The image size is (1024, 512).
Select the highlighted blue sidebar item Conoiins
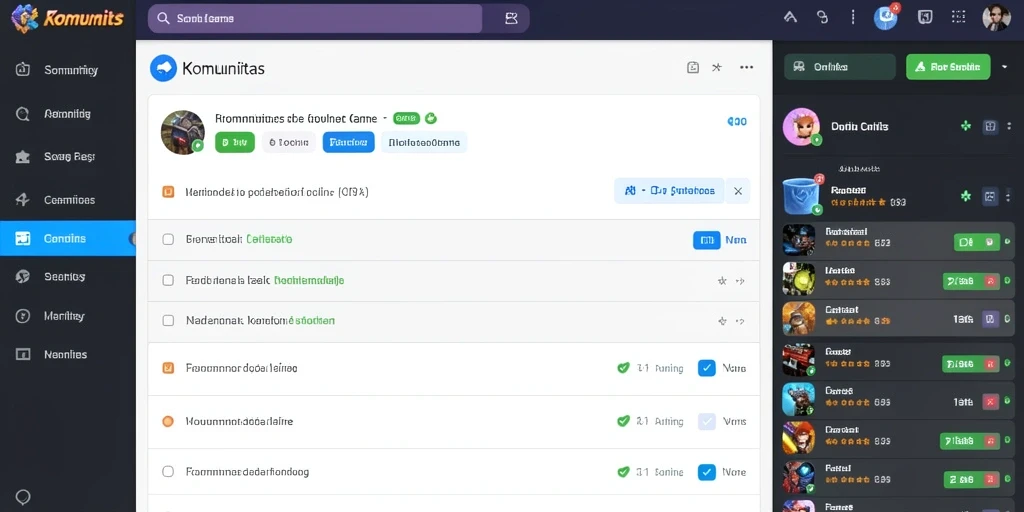tap(68, 238)
